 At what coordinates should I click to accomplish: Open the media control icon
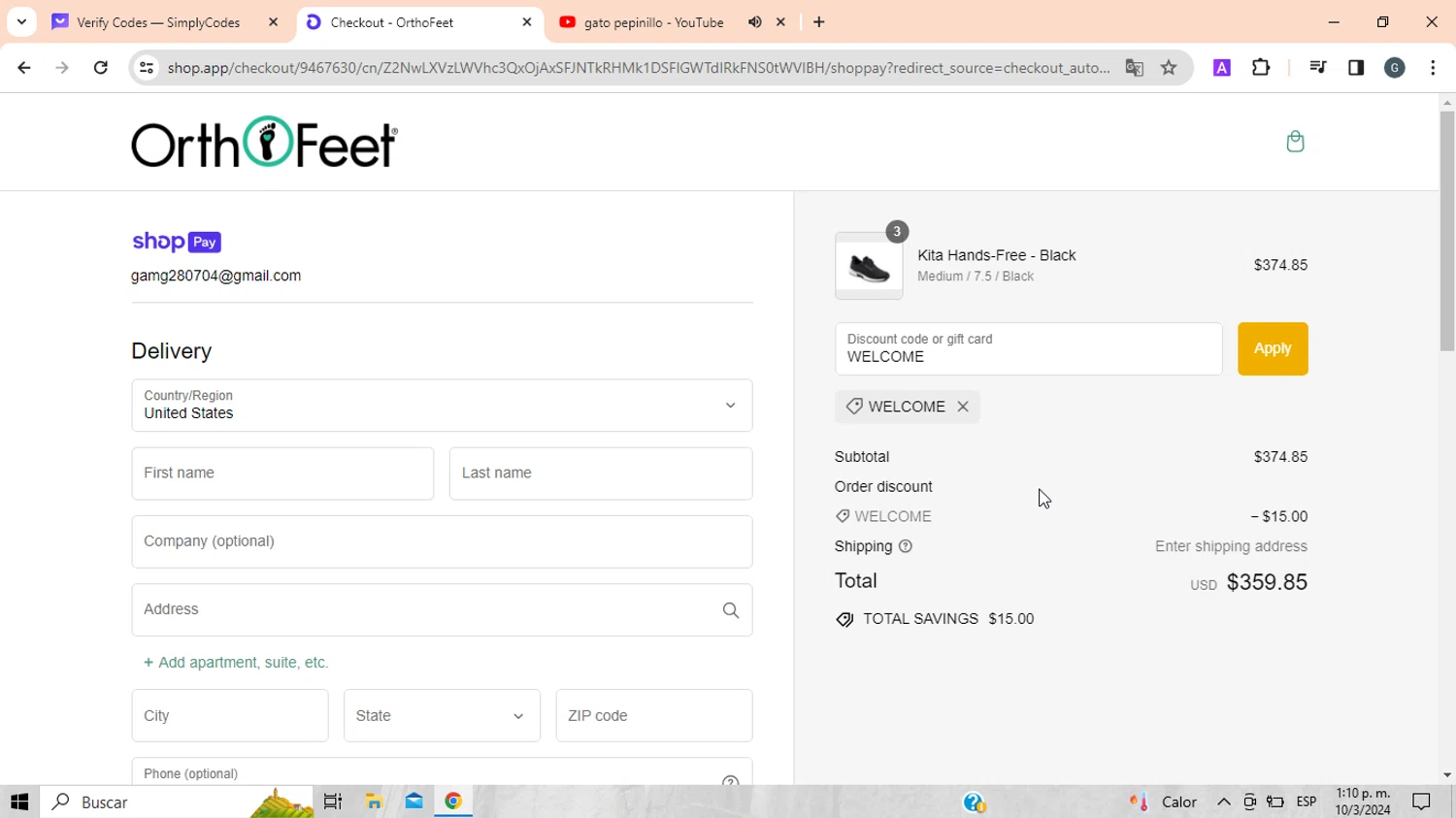1317,68
